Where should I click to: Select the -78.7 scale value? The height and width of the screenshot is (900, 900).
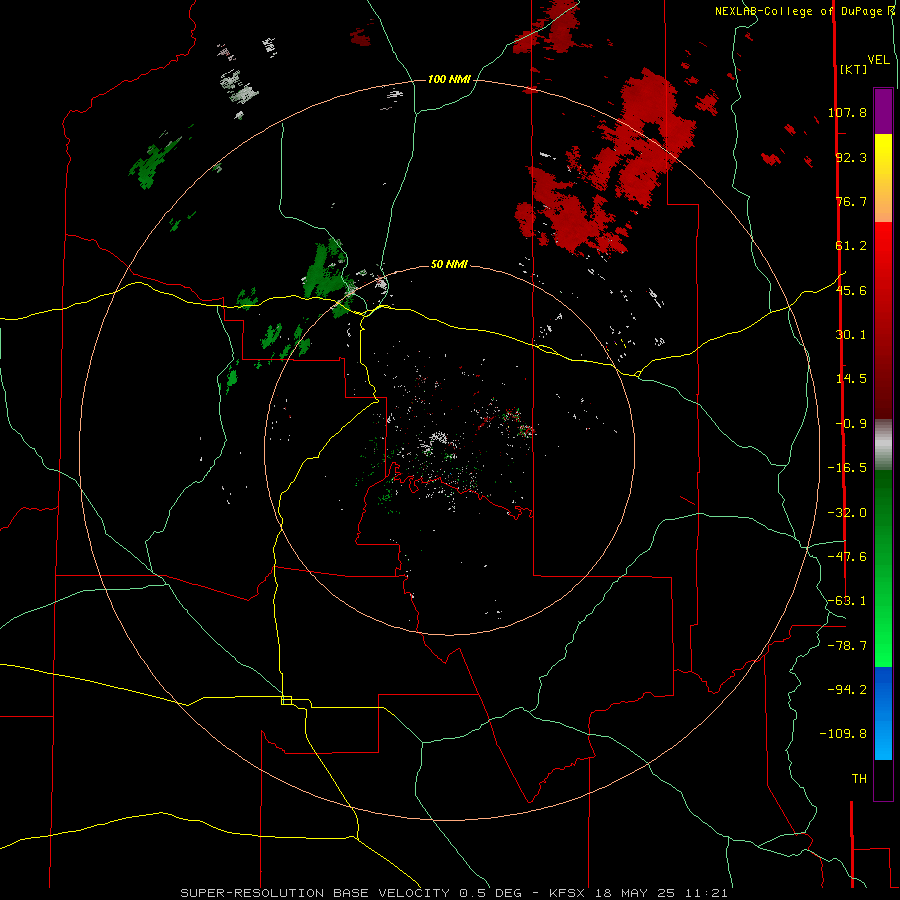click(847, 646)
